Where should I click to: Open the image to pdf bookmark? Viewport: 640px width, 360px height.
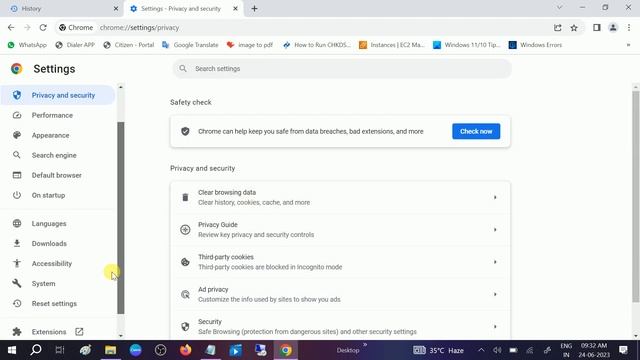tap(250, 45)
